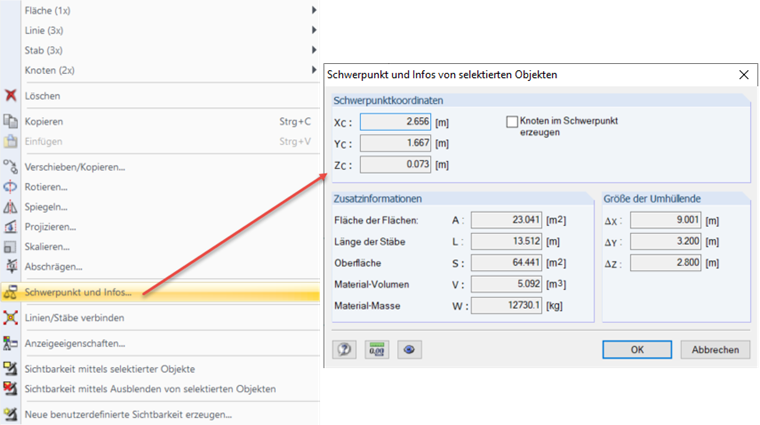Expand Stab (3x) submenu arrow

coord(314,50)
